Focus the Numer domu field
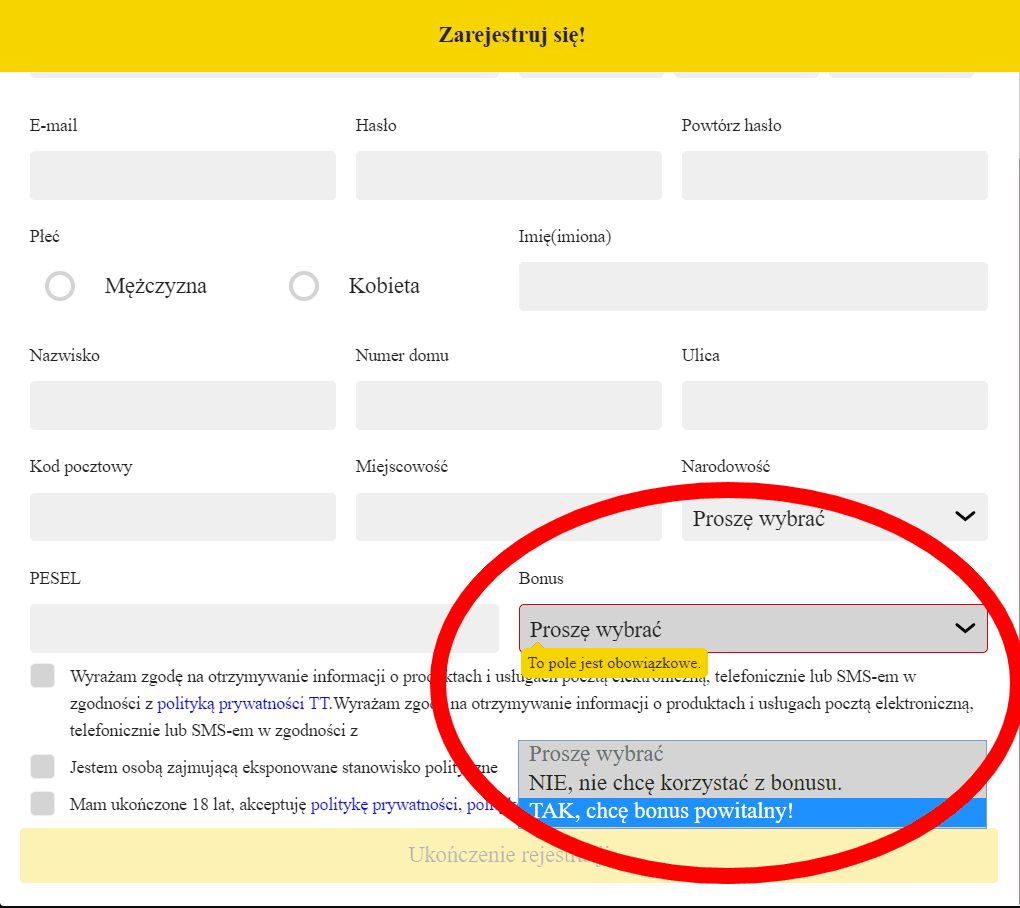 509,405
